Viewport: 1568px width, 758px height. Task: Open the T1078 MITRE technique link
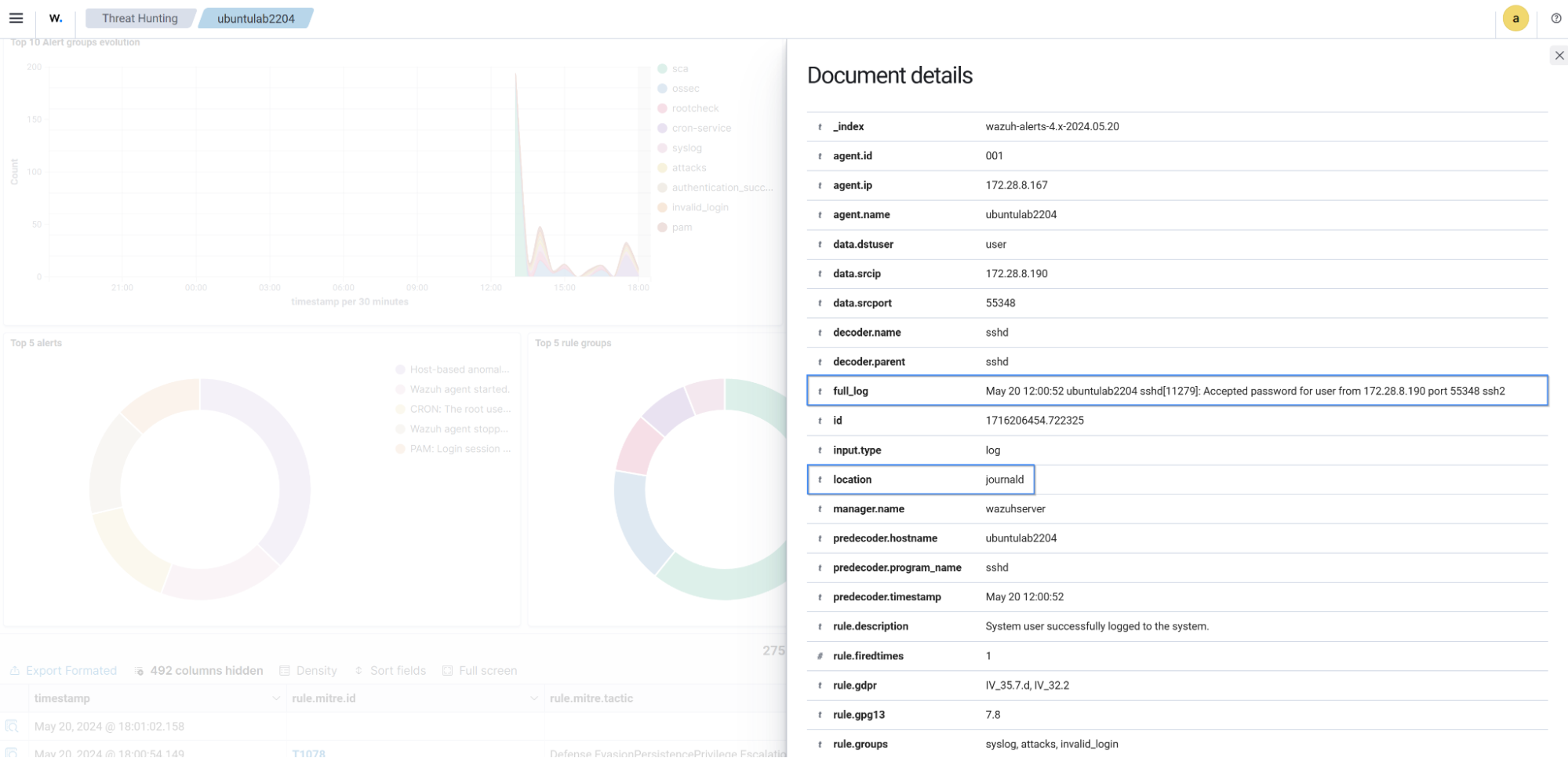pos(309,753)
